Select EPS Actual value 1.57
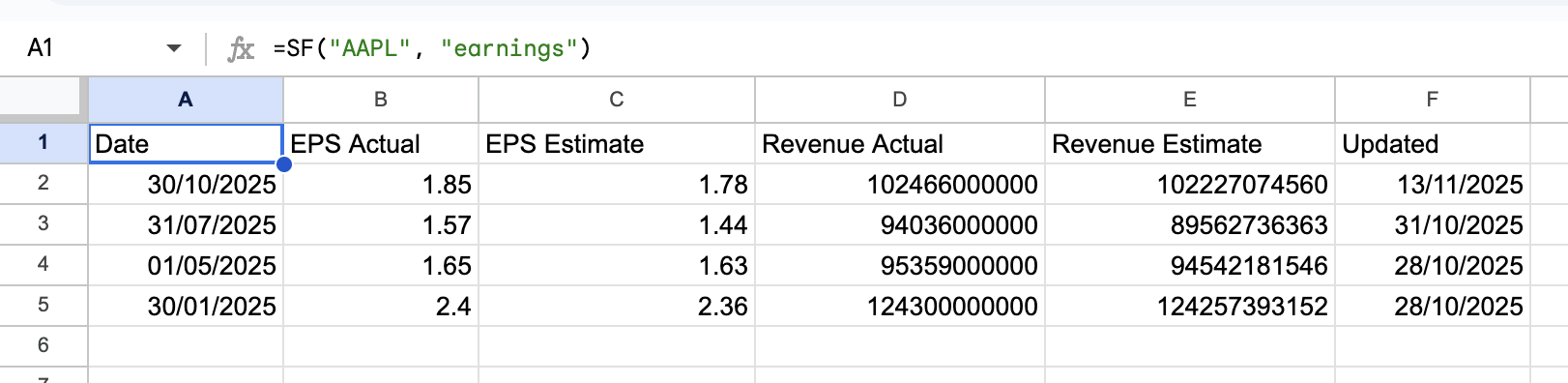The height and width of the screenshot is (383, 1568). click(x=381, y=224)
